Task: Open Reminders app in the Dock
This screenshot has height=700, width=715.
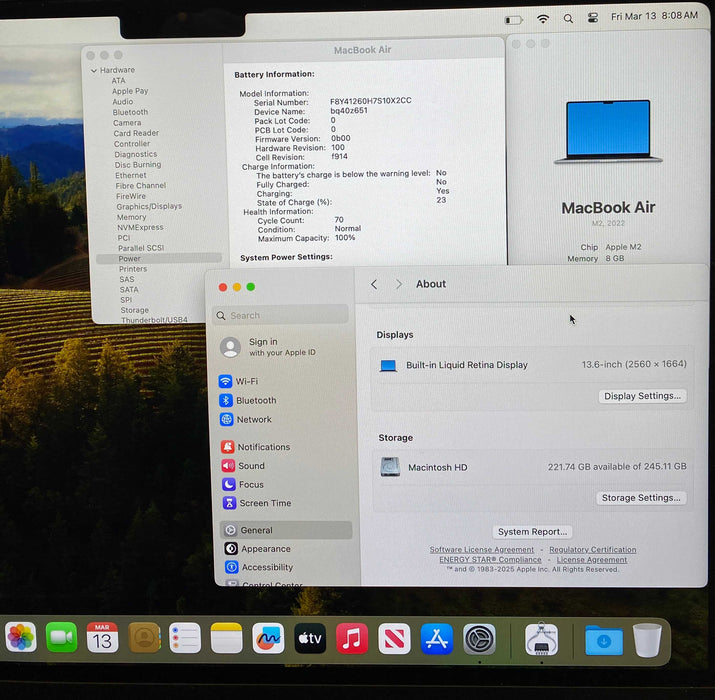Action: (x=185, y=638)
